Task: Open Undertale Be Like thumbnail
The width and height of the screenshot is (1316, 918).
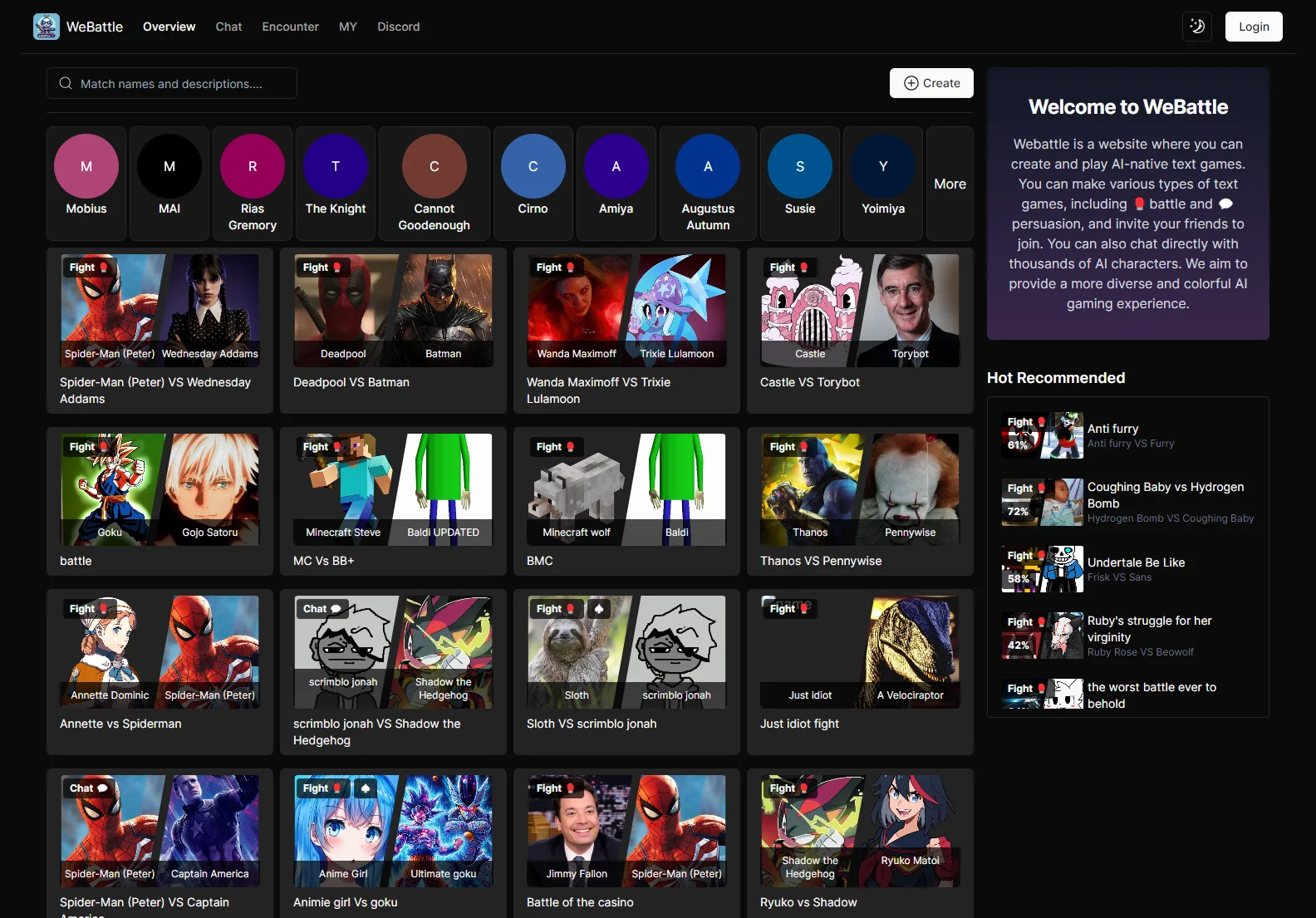Action: [1043, 569]
